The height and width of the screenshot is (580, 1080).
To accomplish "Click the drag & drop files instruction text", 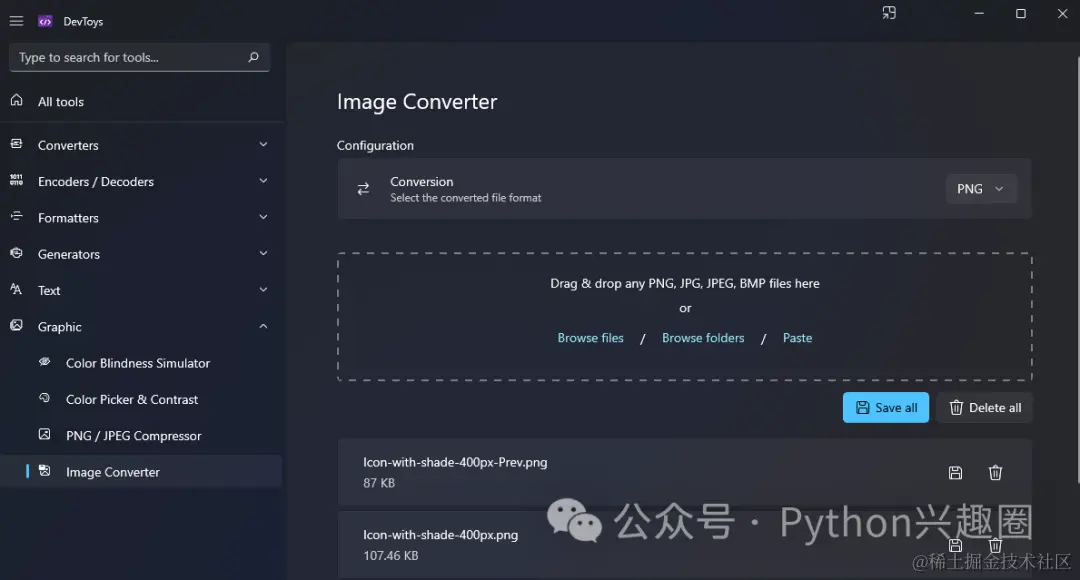I will tap(685, 283).
